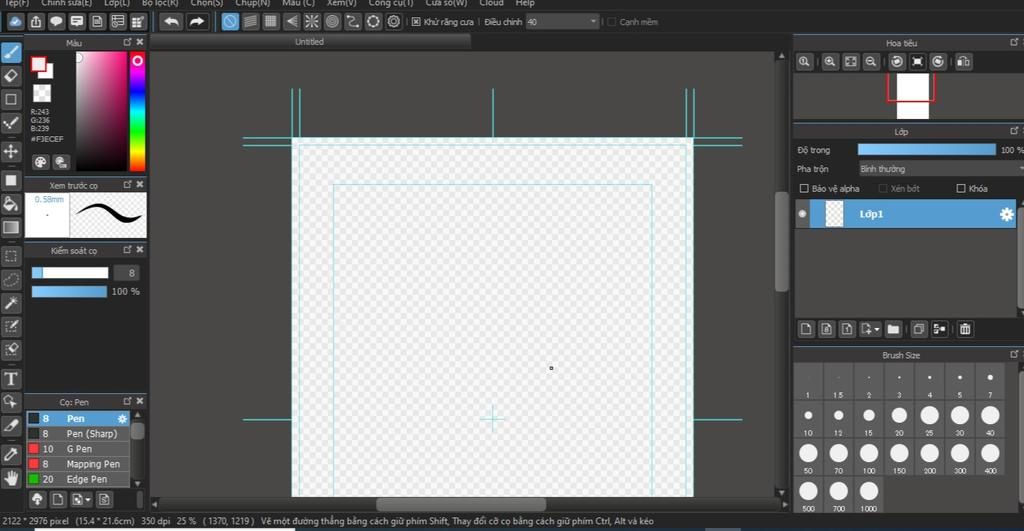Add a new layer folder
This screenshot has width=1024, height=531.
pos(893,329)
